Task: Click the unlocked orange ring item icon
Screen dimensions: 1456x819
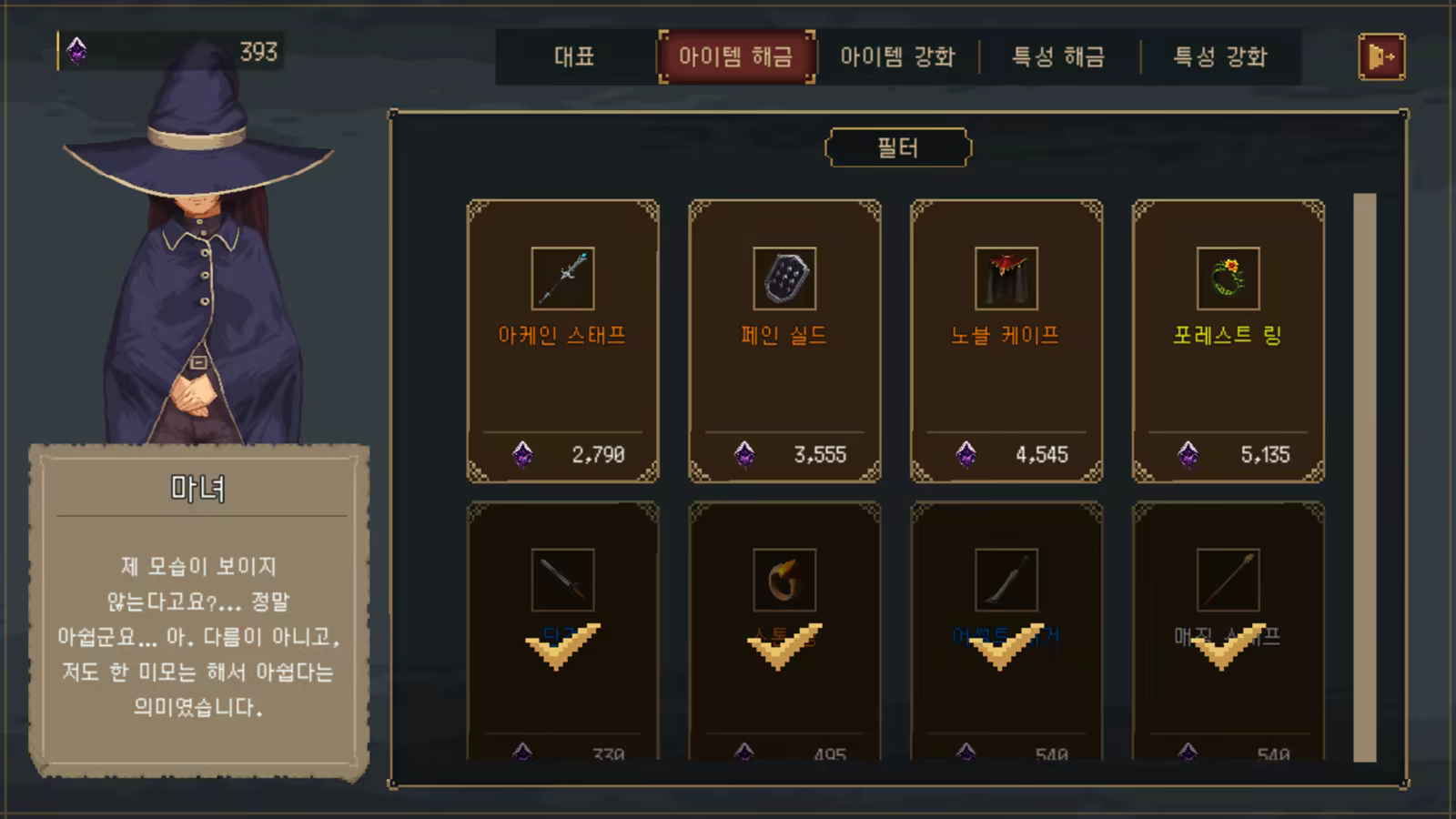Action: [784, 580]
